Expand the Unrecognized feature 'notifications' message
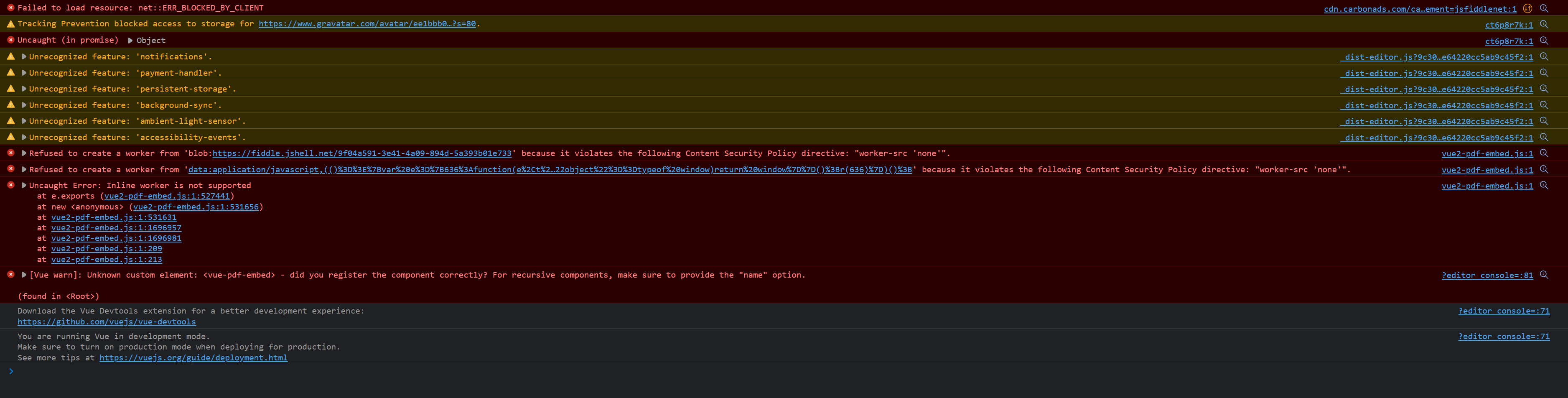The image size is (1568, 398). coord(24,56)
